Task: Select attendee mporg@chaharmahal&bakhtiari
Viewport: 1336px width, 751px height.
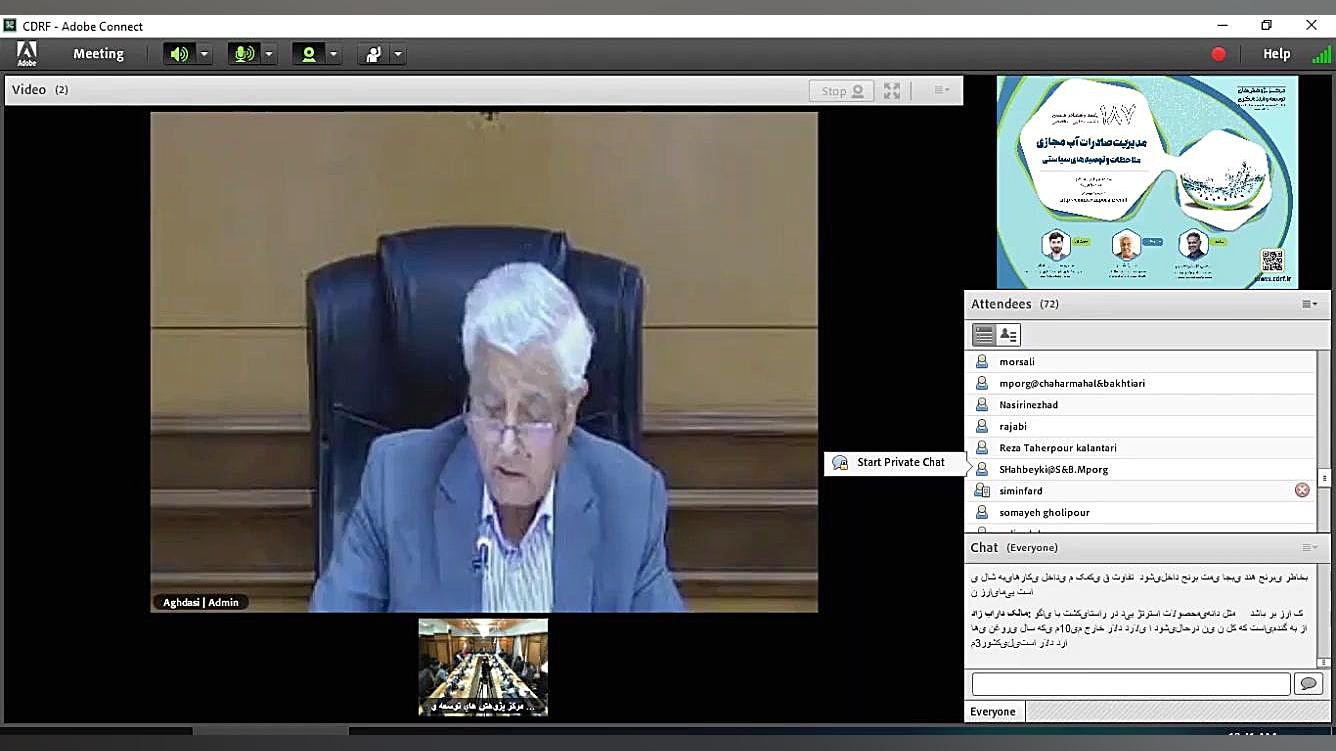Action: 1140,383
